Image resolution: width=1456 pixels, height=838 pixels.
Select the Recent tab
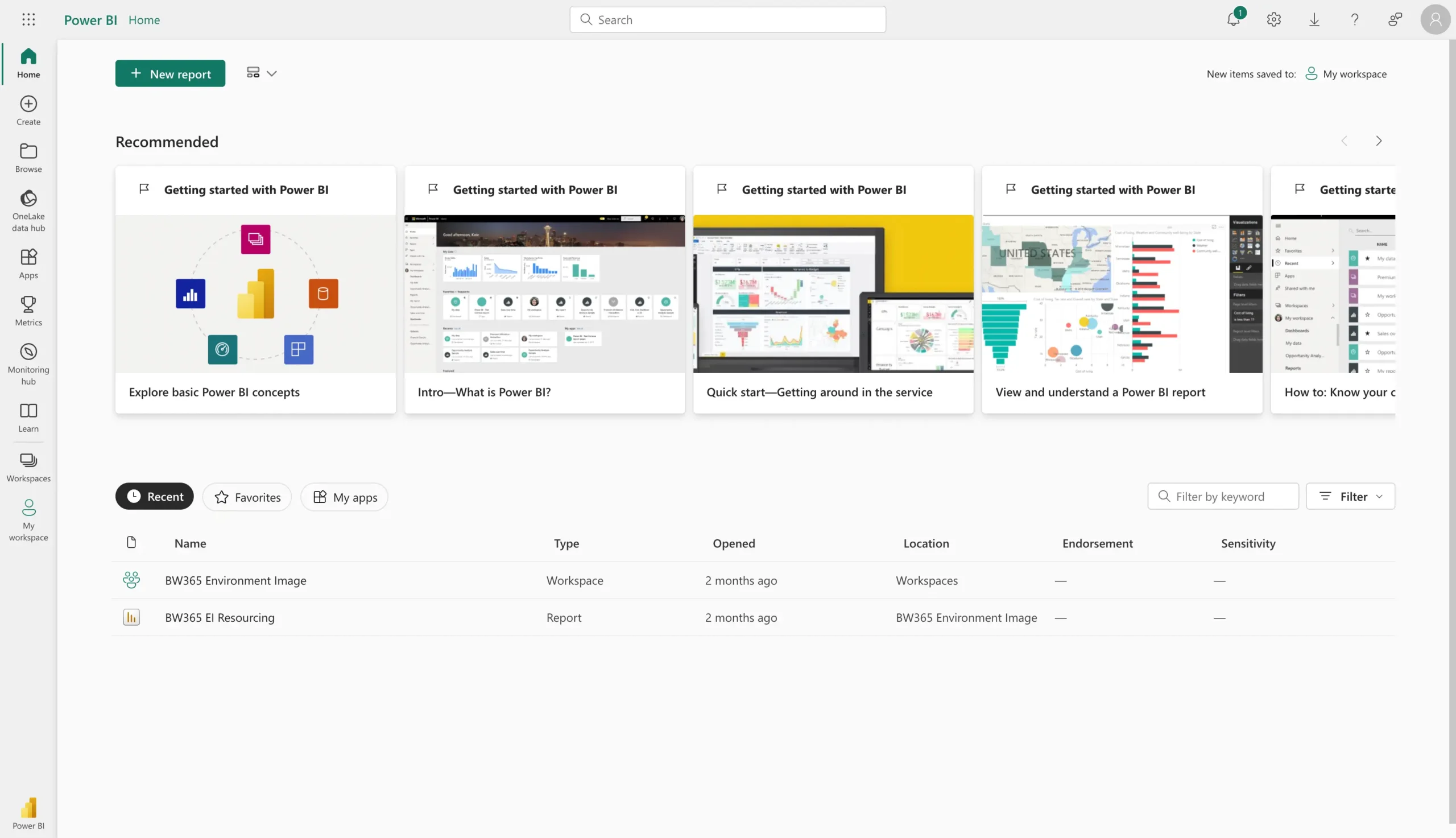(154, 496)
